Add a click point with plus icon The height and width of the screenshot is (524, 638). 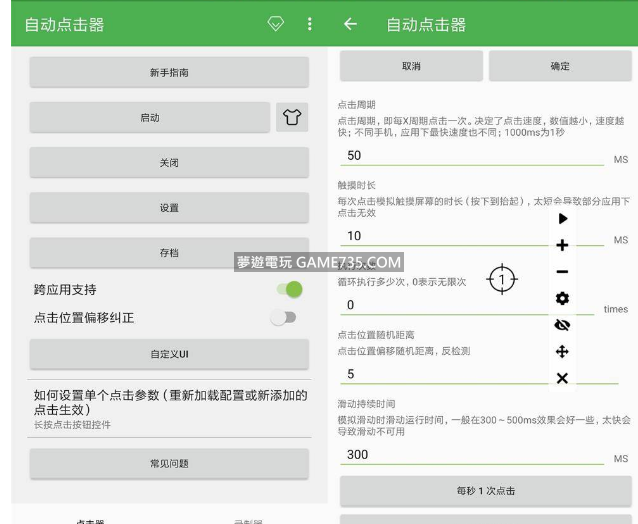pyautogui.click(x=562, y=245)
